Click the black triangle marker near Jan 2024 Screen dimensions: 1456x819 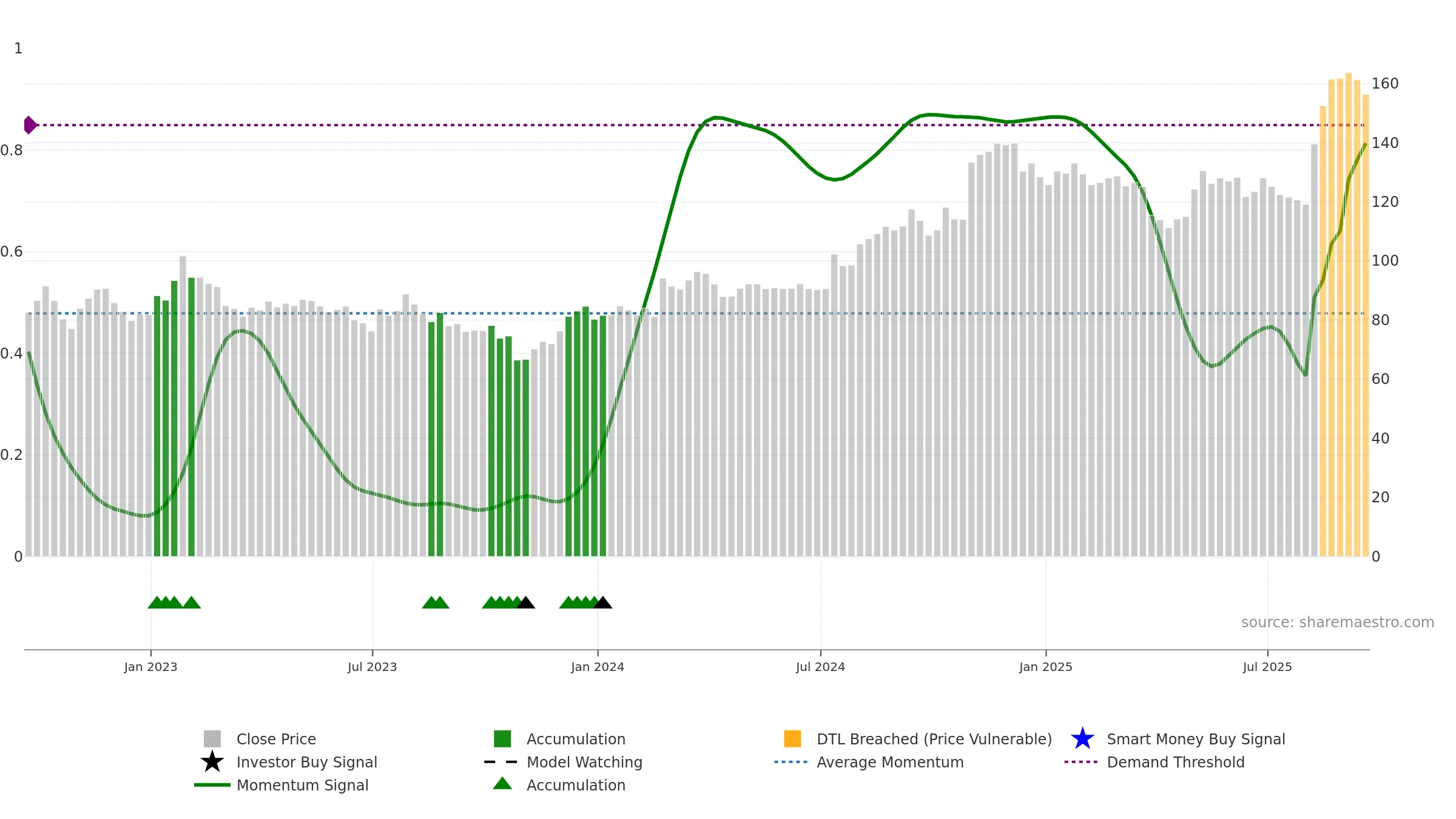603,603
